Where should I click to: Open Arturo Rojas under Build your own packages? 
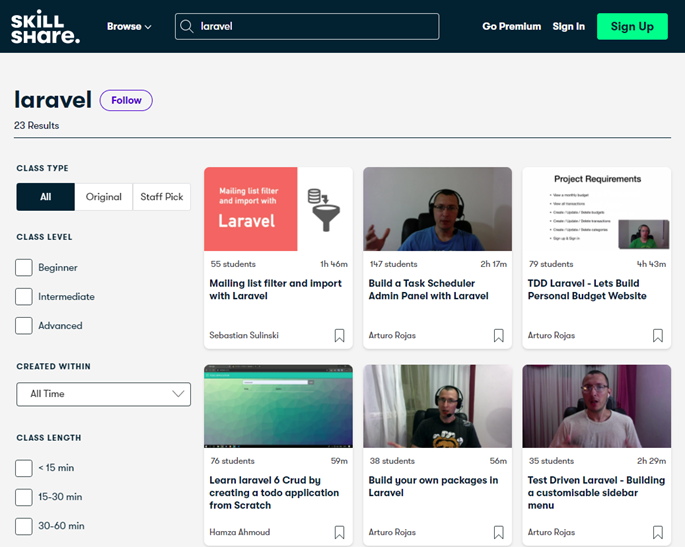392,532
